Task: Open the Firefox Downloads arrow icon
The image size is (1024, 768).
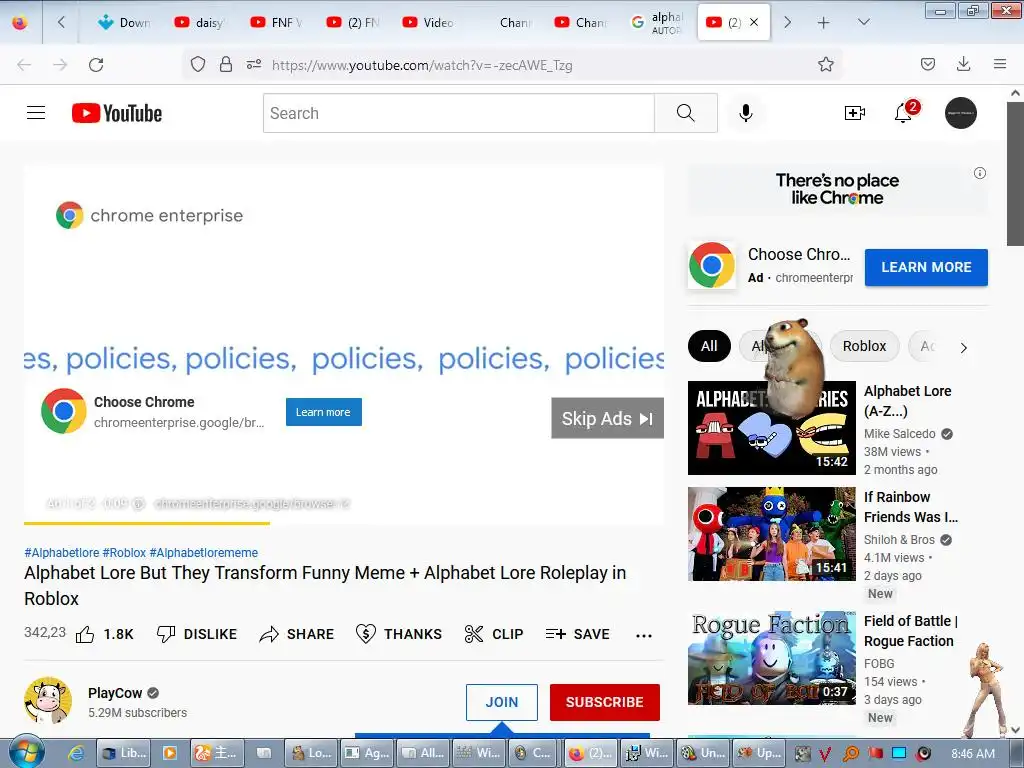Action: click(x=963, y=64)
